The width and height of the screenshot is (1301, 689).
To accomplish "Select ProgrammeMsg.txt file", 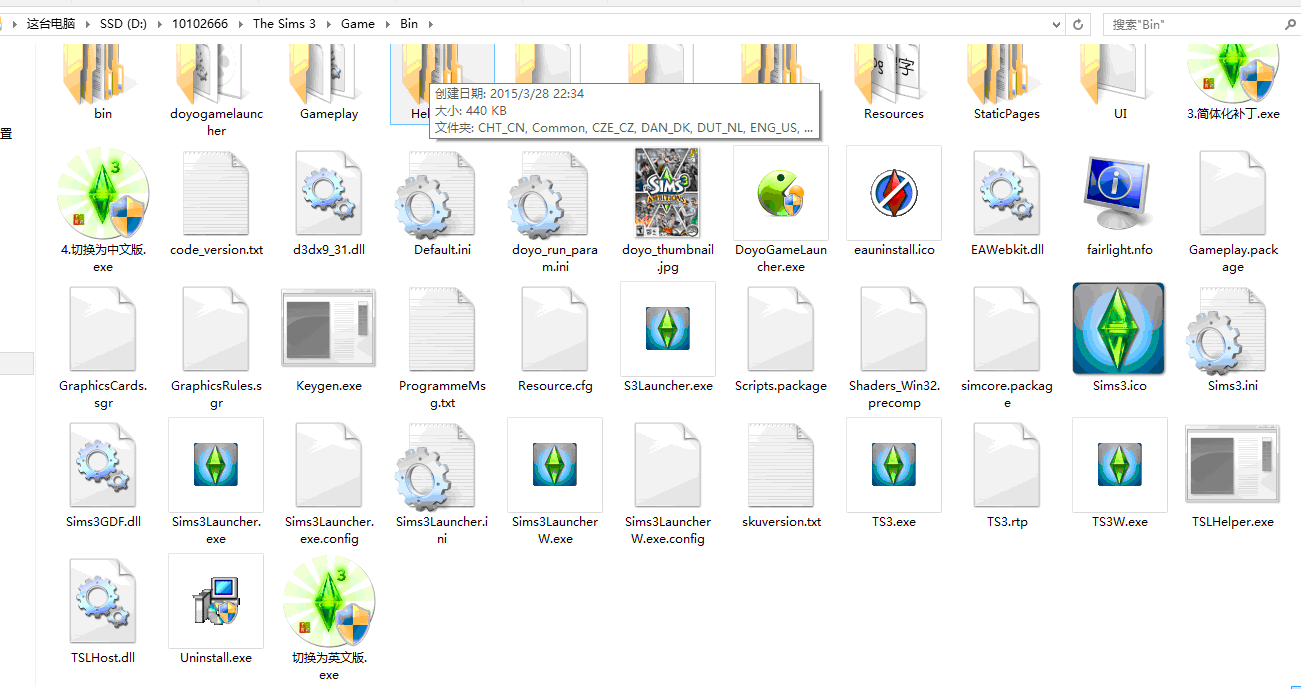I will click(442, 347).
